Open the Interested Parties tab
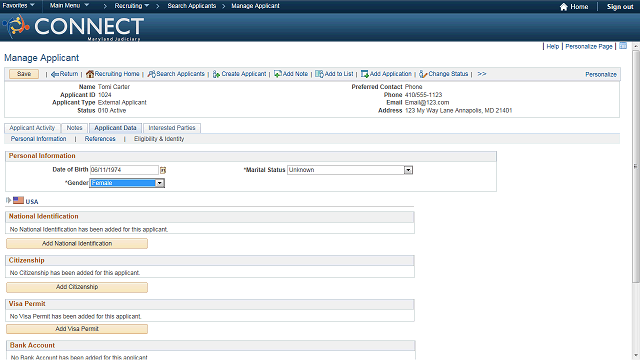This screenshot has width=640, height=360. pyautogui.click(x=172, y=128)
